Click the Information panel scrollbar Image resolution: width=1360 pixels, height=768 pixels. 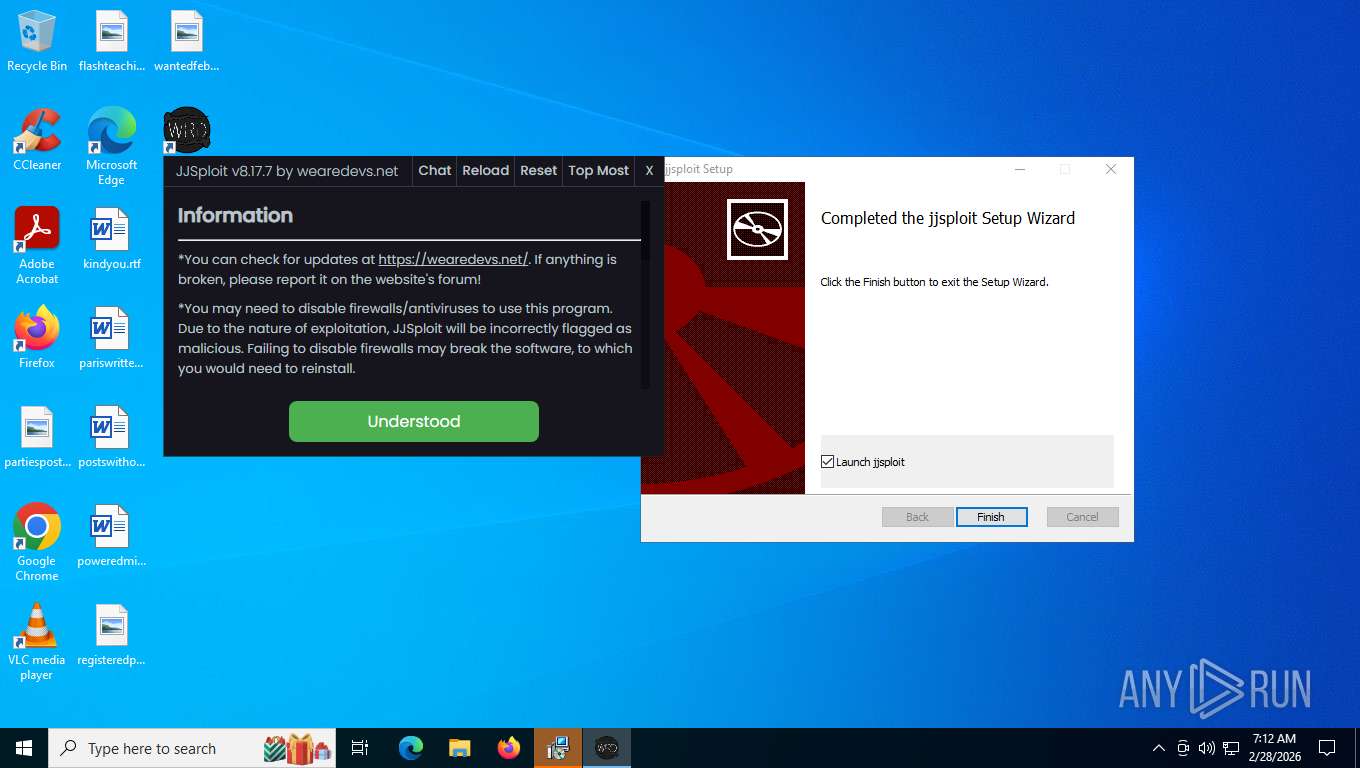pos(645,294)
